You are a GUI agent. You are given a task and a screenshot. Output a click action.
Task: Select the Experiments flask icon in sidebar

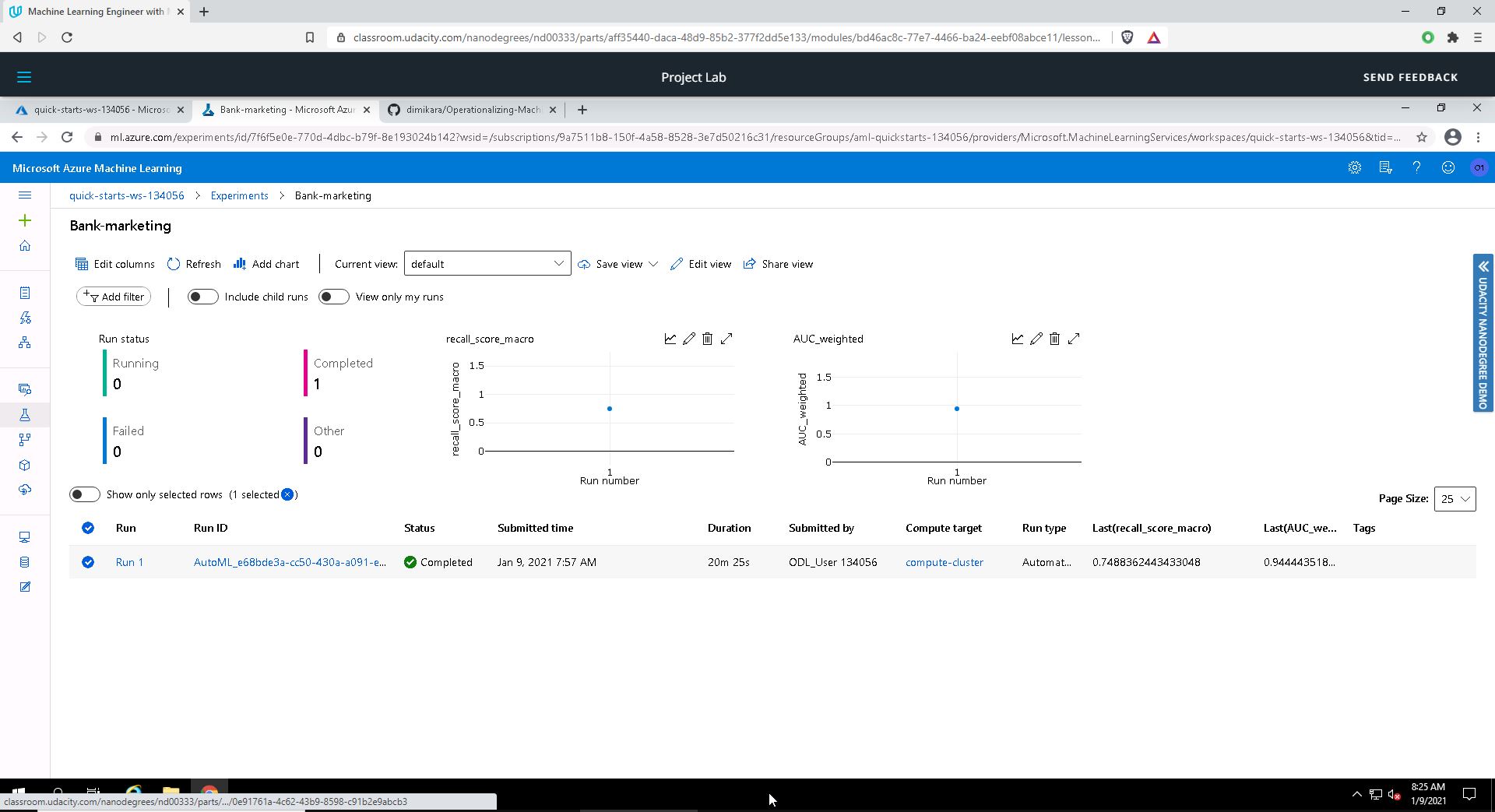pyautogui.click(x=25, y=415)
